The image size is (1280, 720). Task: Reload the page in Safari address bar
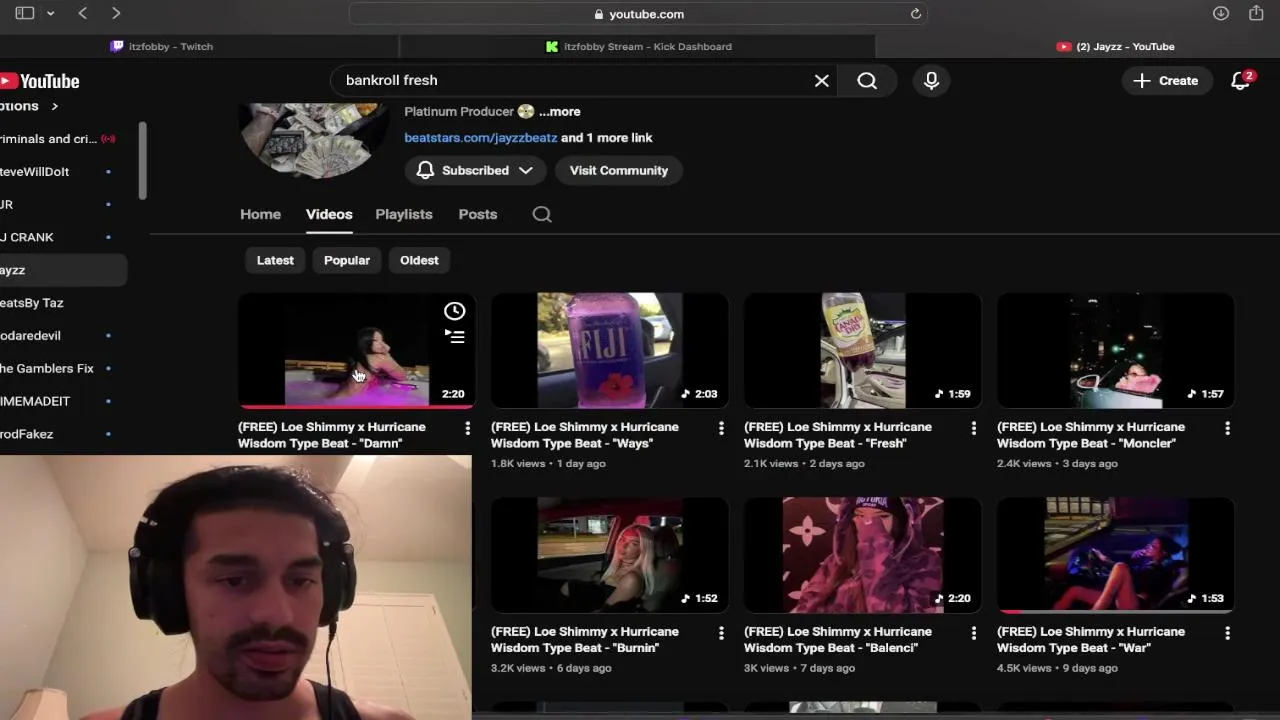pos(915,14)
